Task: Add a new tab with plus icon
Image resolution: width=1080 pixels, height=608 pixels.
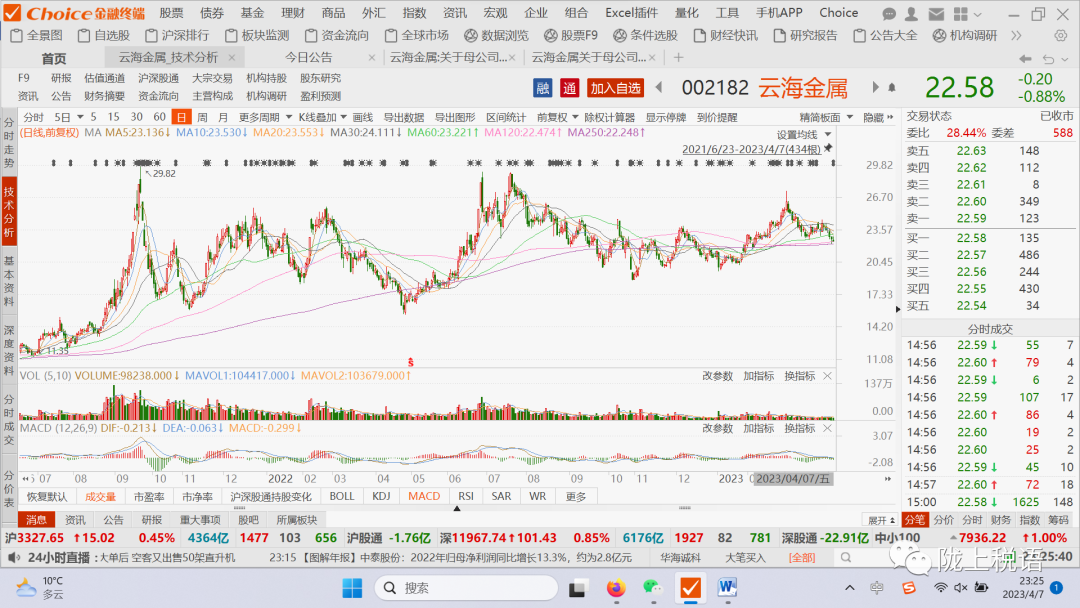Action: 678,58
